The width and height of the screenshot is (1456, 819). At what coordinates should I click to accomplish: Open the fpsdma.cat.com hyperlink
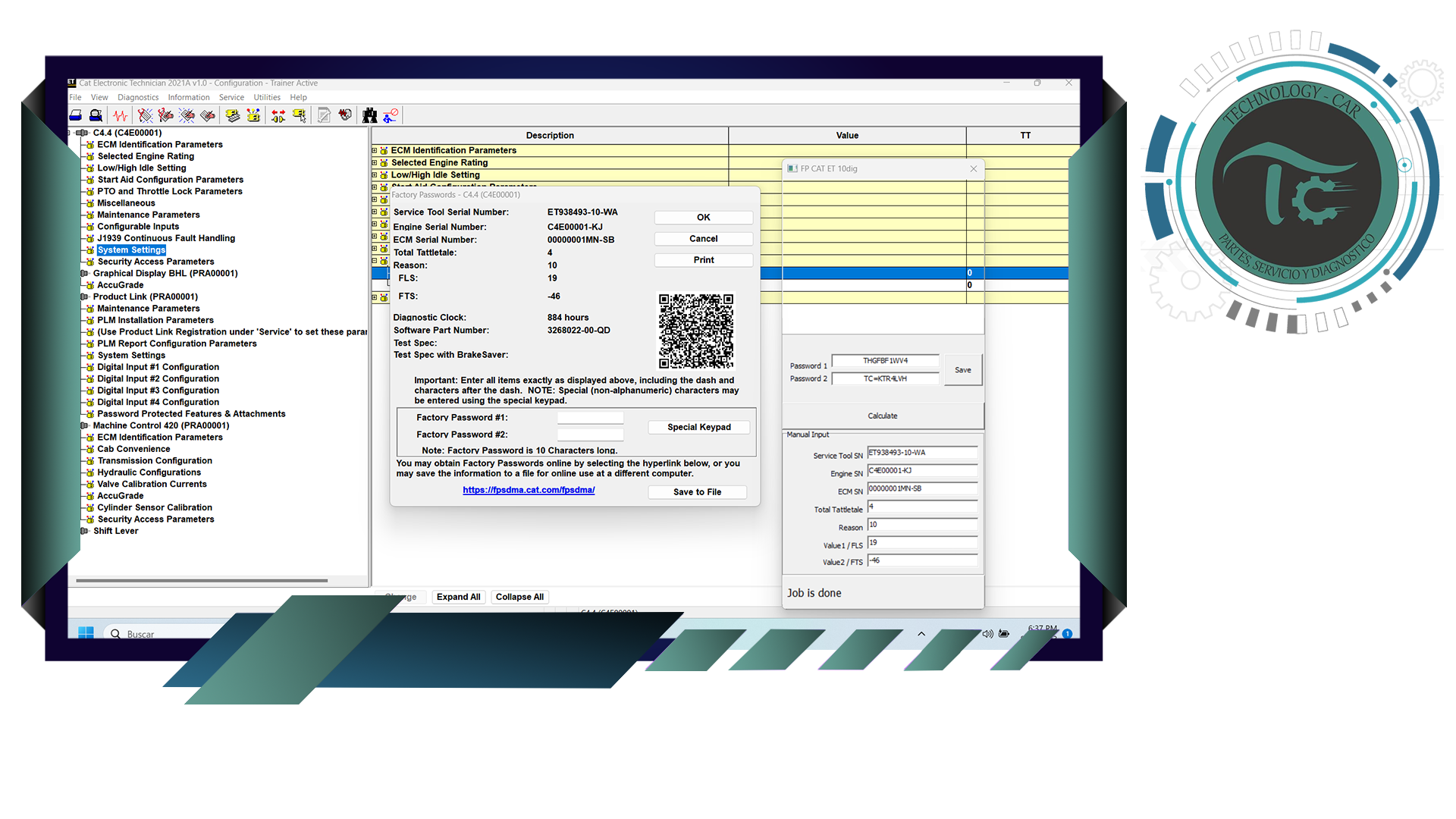point(529,490)
